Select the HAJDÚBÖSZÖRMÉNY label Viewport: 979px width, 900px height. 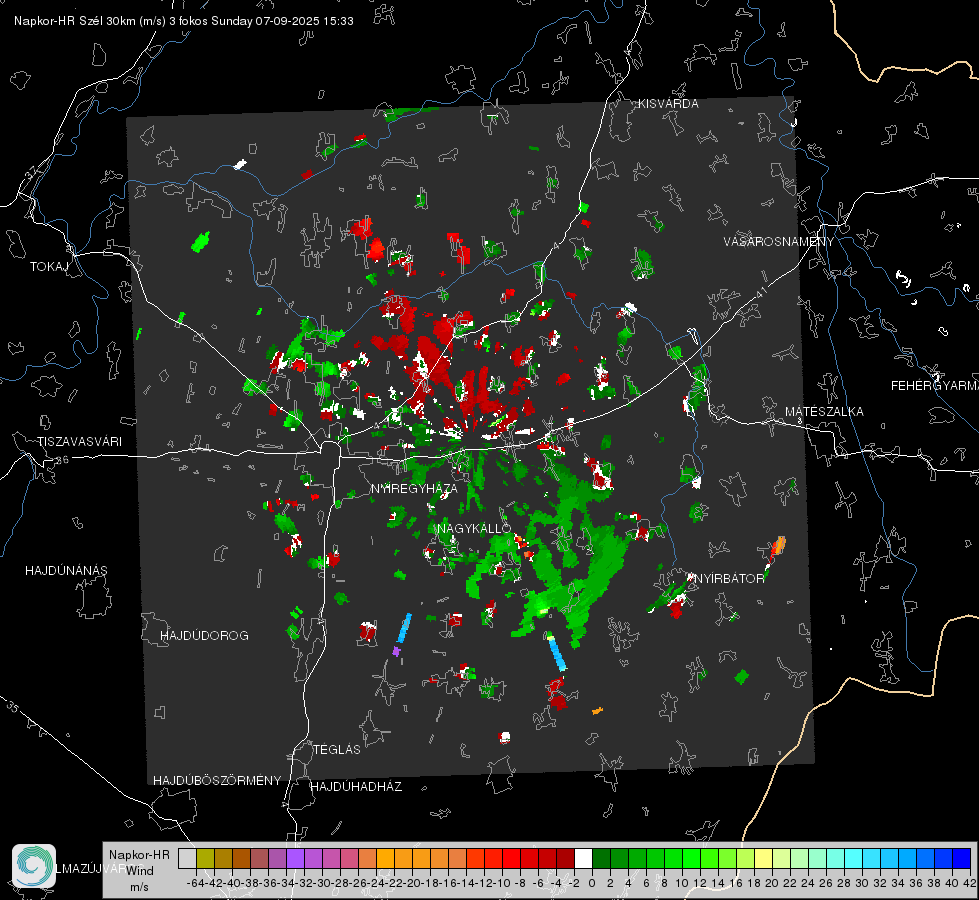217,780
